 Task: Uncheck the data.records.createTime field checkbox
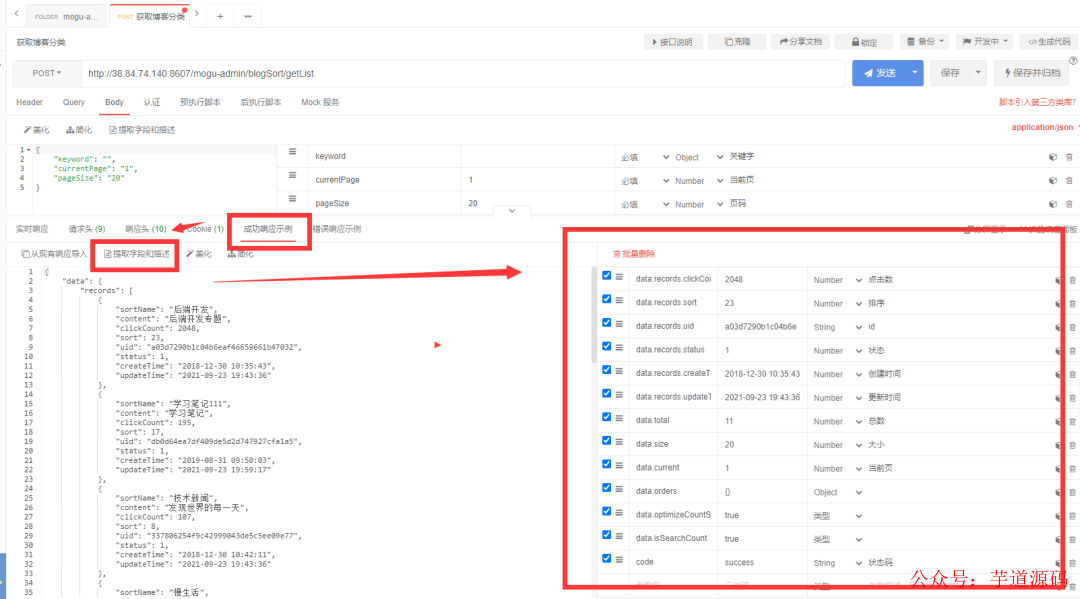tap(607, 370)
